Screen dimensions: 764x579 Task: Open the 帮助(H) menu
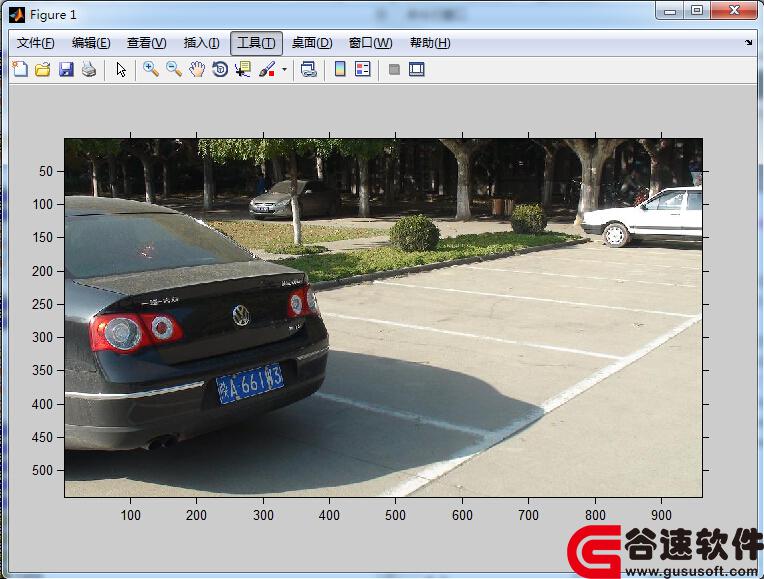pyautogui.click(x=430, y=43)
